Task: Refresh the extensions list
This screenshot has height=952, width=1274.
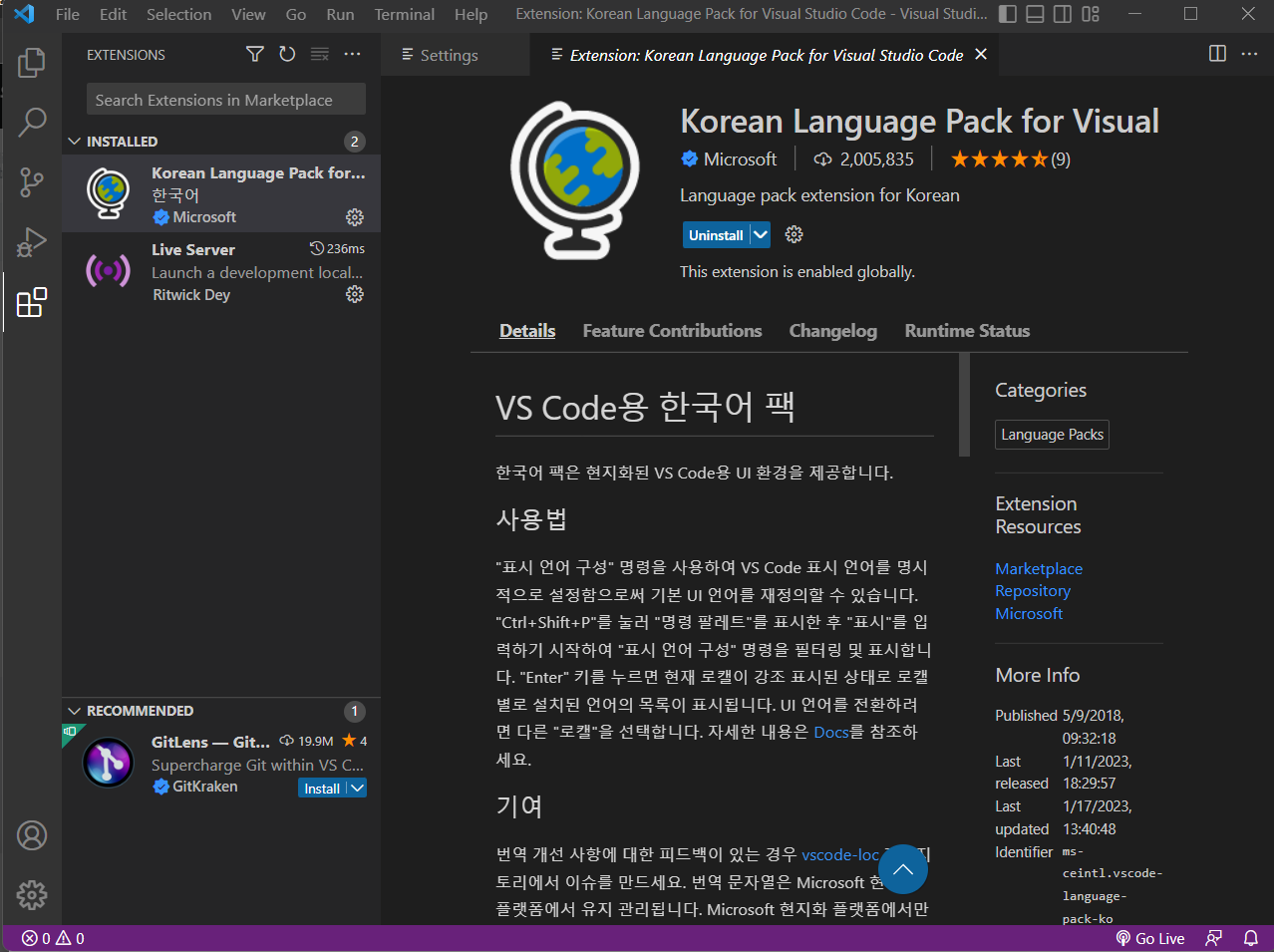Action: [x=287, y=54]
